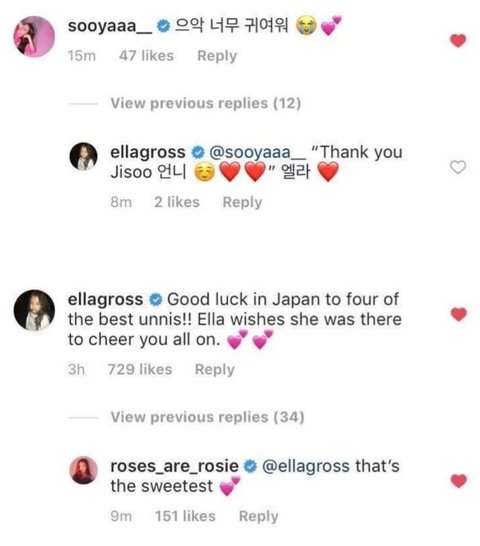This screenshot has height=546, width=480.
Task: Open the @ellagross mention in rosie's reply
Action: click(305, 466)
